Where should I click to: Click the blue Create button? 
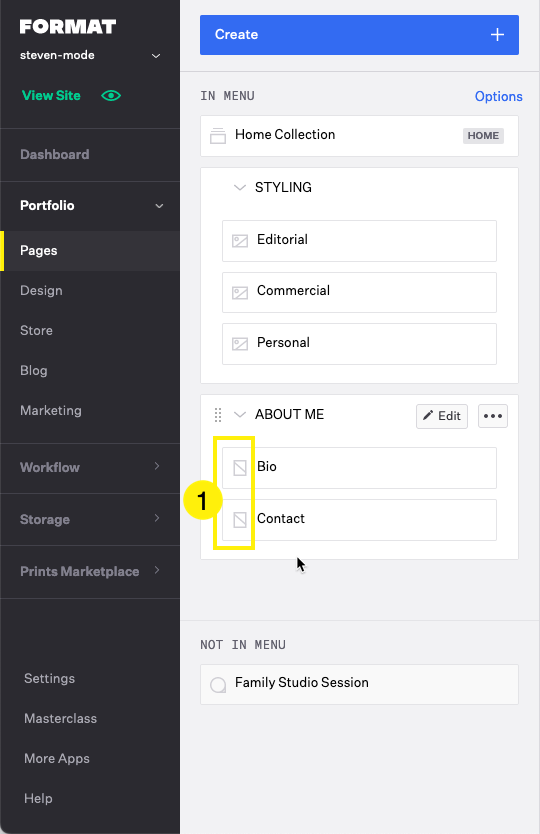(x=359, y=35)
